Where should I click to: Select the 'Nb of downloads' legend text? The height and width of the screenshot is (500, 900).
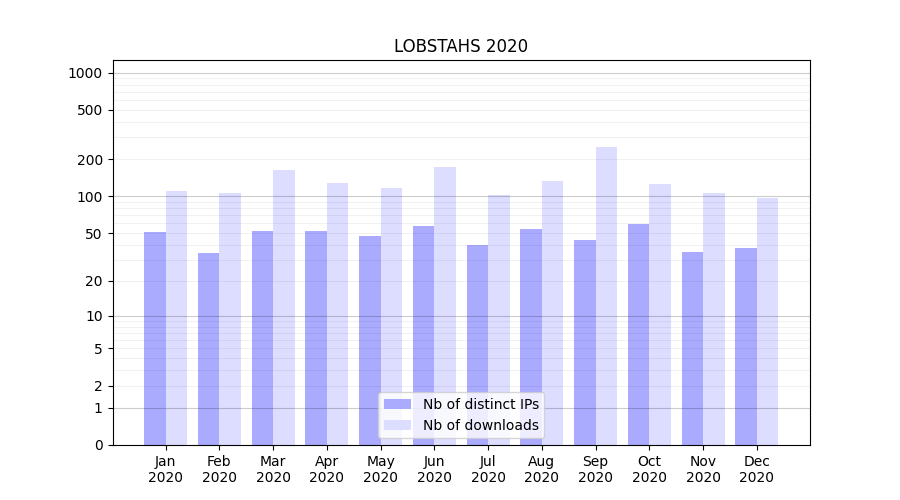point(480,425)
